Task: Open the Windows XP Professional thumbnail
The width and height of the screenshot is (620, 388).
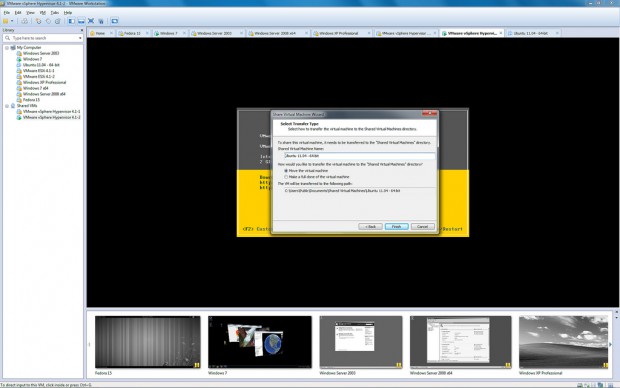Action: (x=563, y=342)
